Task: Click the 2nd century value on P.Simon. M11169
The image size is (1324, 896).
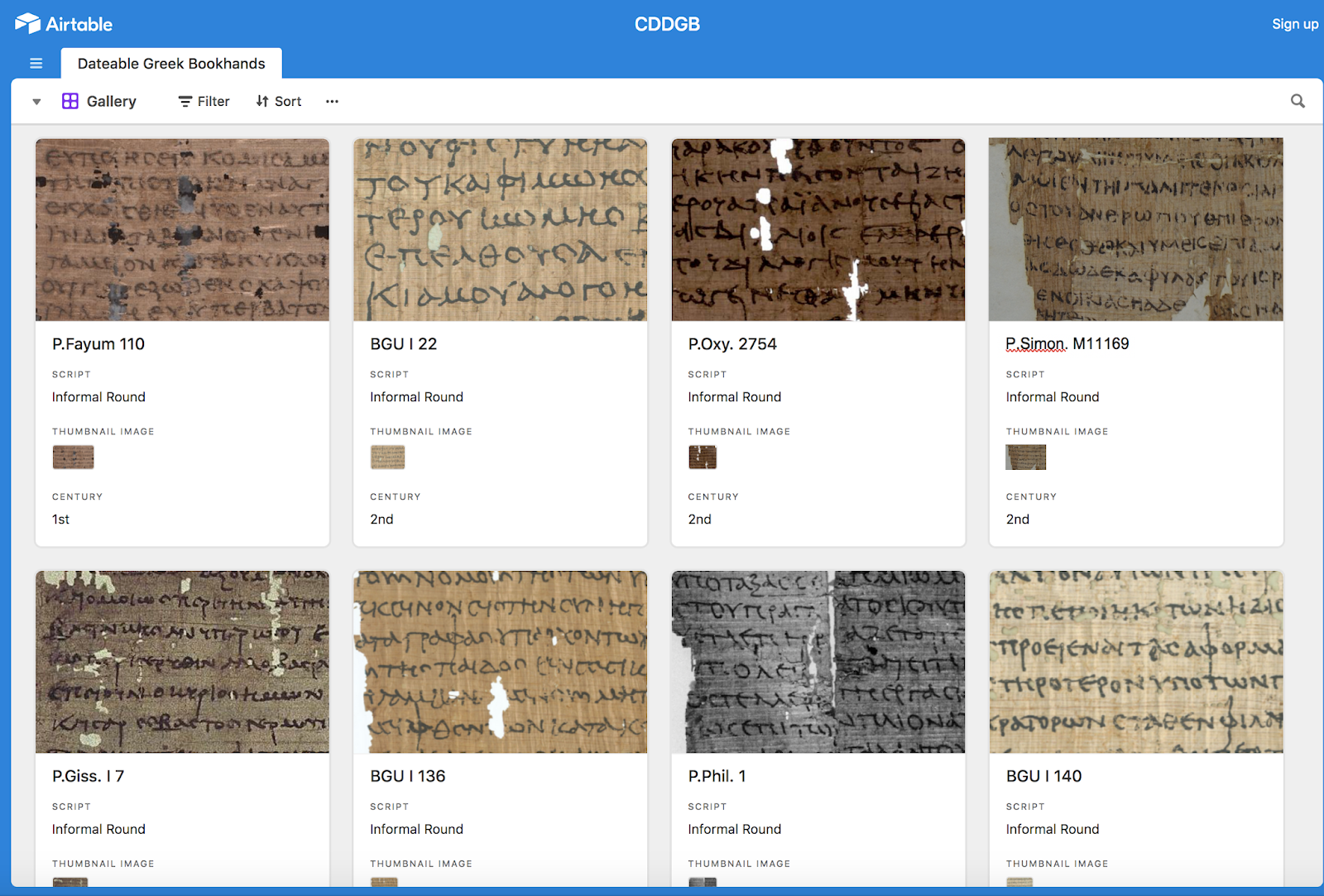Action: click(x=1018, y=520)
